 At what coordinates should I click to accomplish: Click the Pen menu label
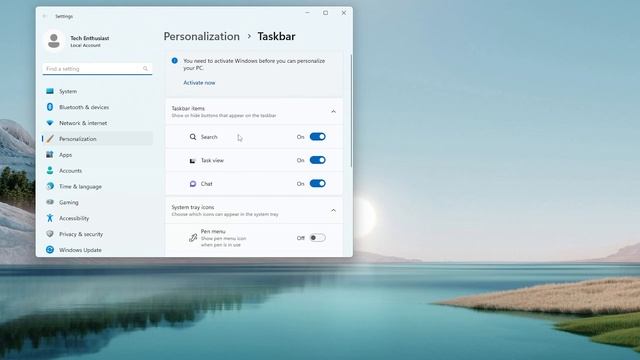pos(213,231)
